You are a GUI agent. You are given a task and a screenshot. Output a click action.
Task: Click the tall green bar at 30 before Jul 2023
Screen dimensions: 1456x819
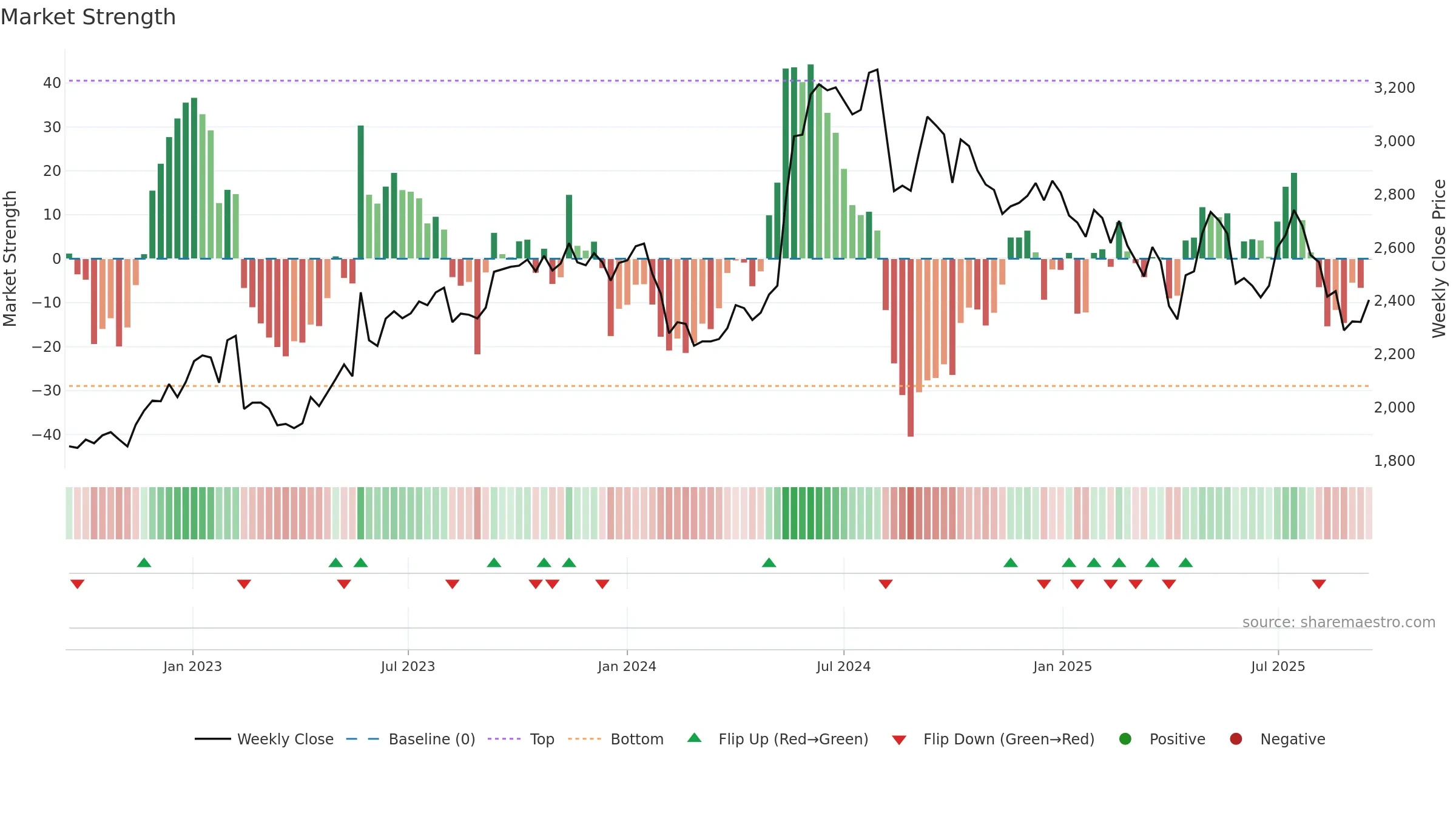(360, 192)
